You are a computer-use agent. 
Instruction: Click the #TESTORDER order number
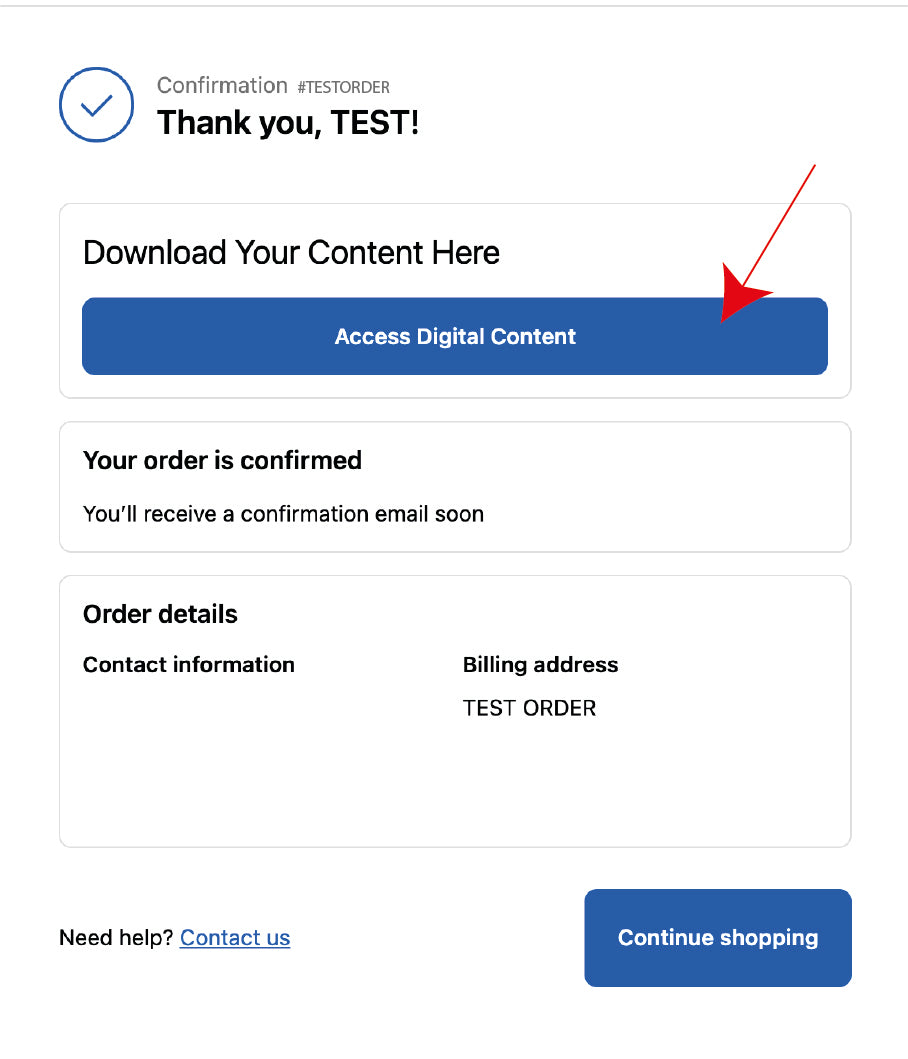pyautogui.click(x=343, y=87)
